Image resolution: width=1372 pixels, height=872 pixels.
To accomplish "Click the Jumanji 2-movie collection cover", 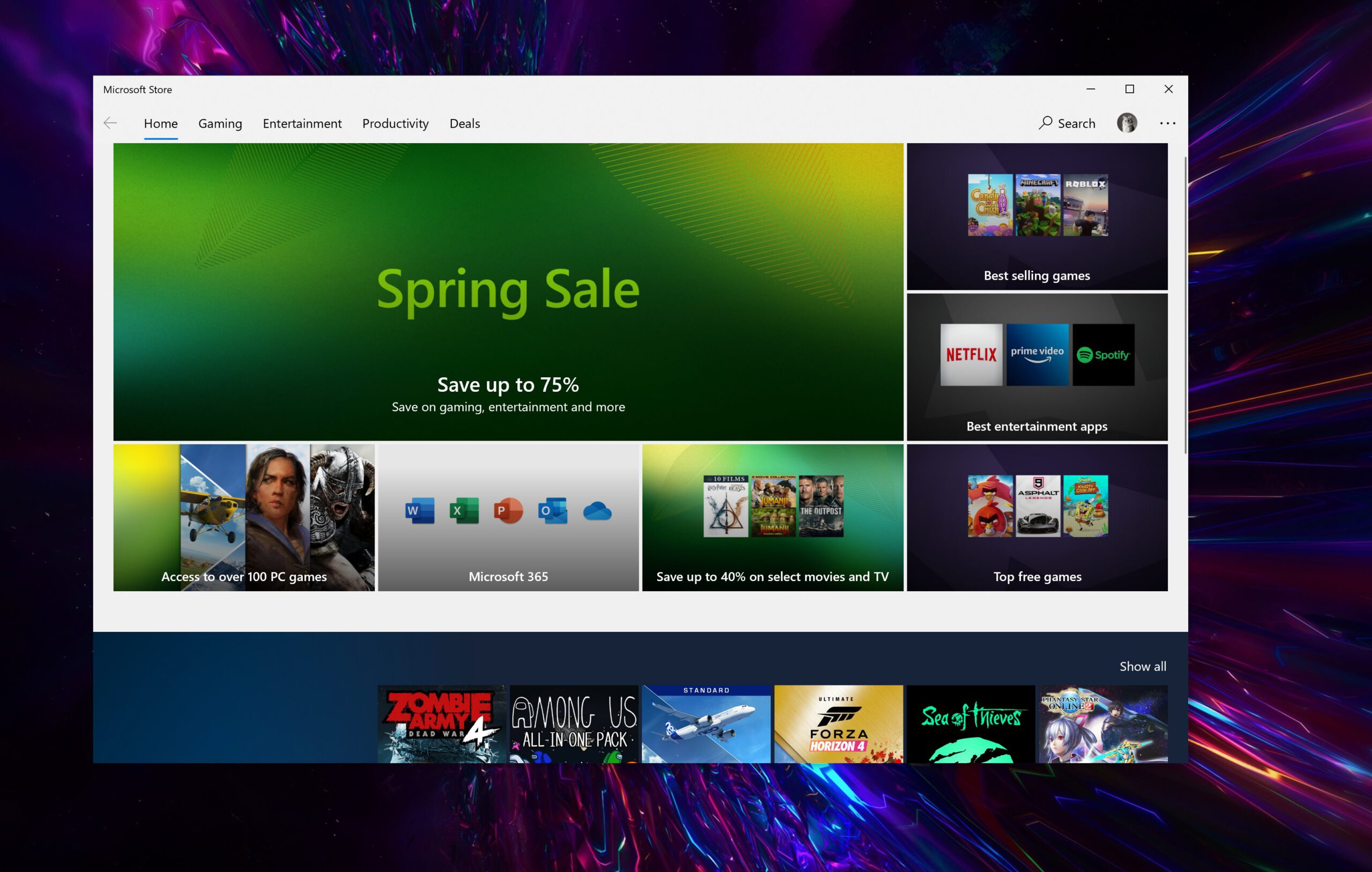I will [773, 506].
